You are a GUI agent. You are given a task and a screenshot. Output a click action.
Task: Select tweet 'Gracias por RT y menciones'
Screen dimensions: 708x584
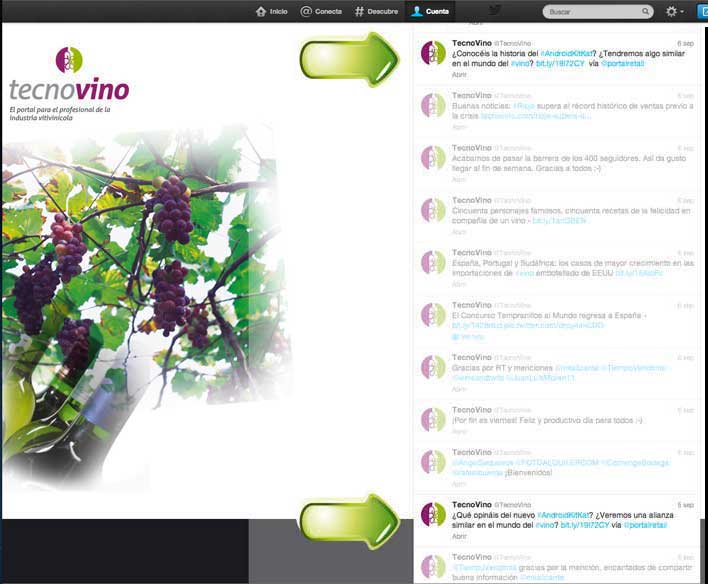[559, 373]
